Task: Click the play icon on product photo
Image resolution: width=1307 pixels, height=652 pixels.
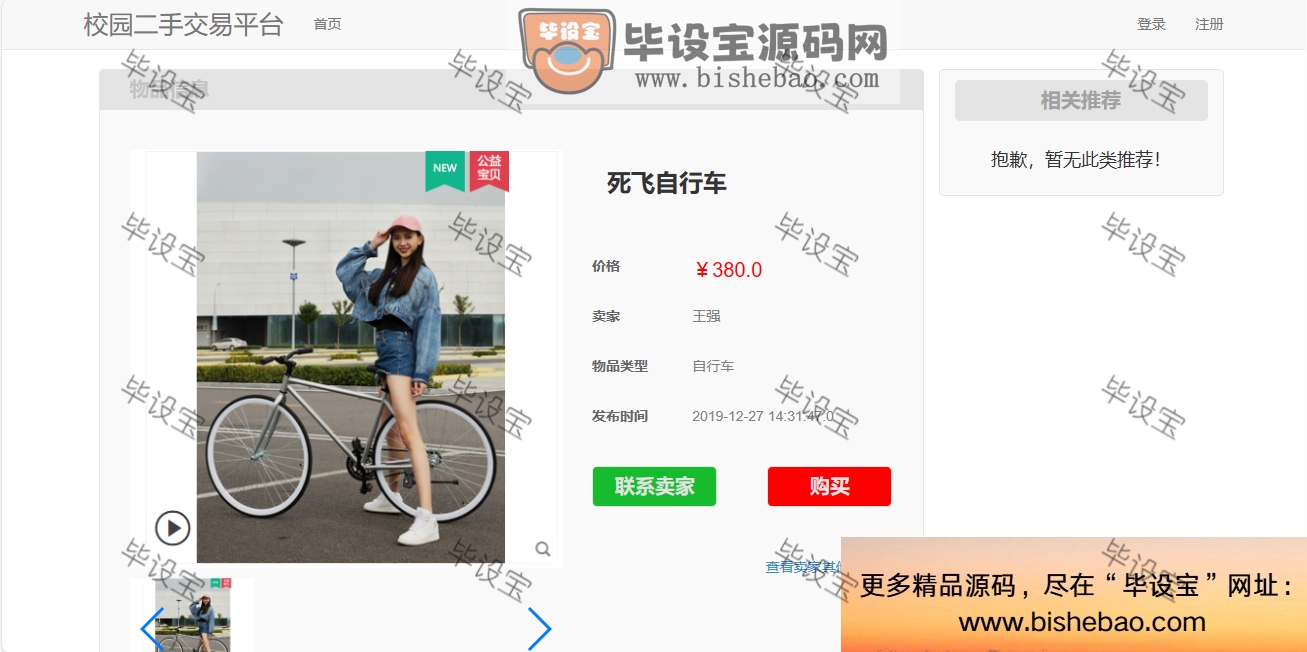Action: (172, 528)
